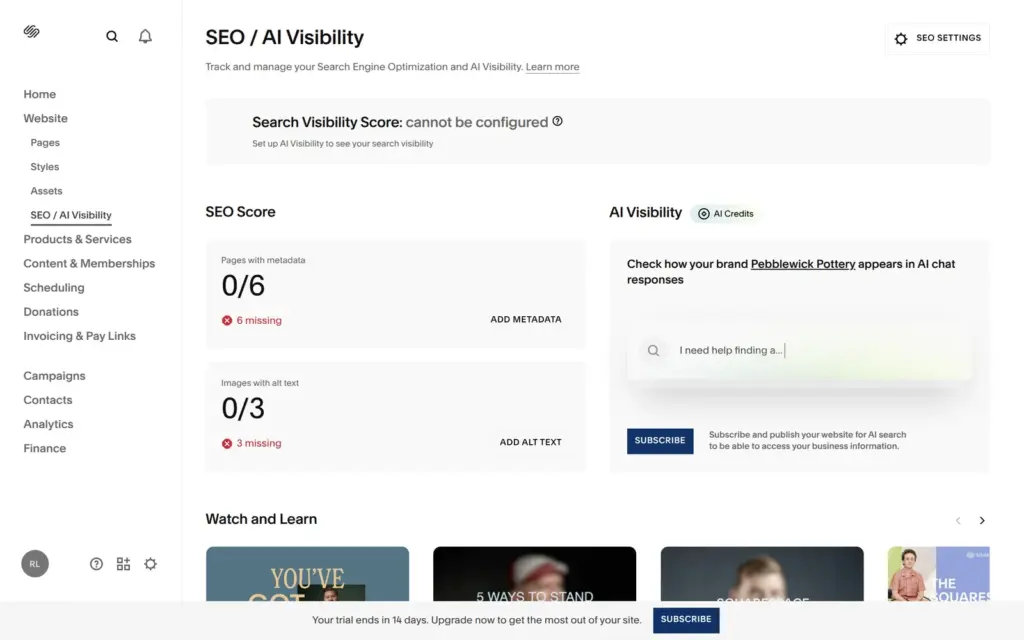Open the "THE SQUARES" video thumbnail
Viewport: 1024px width, 640px height.
[938, 573]
